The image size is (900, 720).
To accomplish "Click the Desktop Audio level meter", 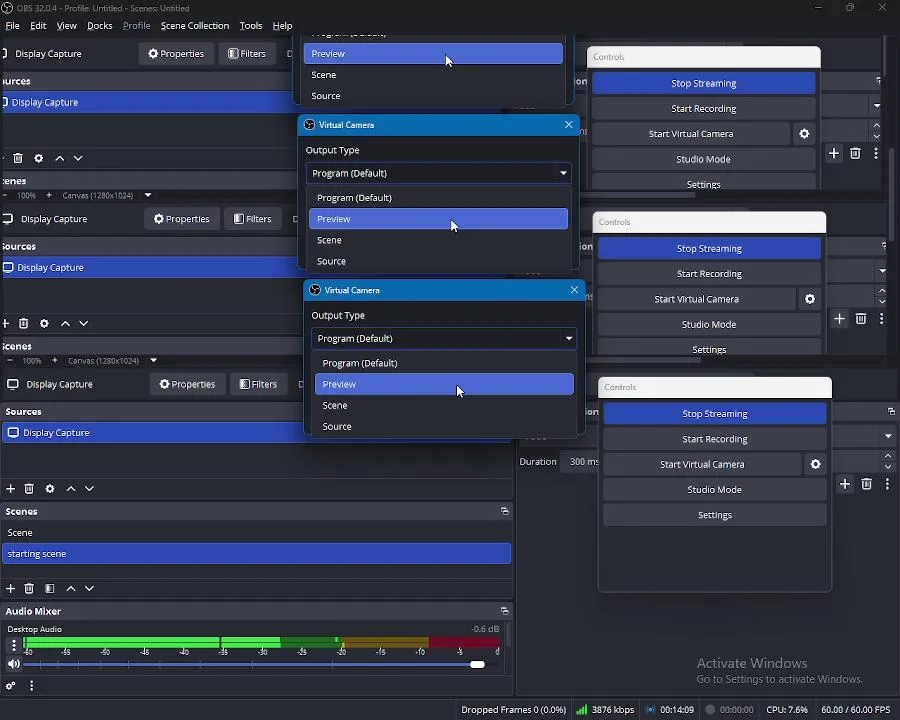I will pyautogui.click(x=262, y=642).
